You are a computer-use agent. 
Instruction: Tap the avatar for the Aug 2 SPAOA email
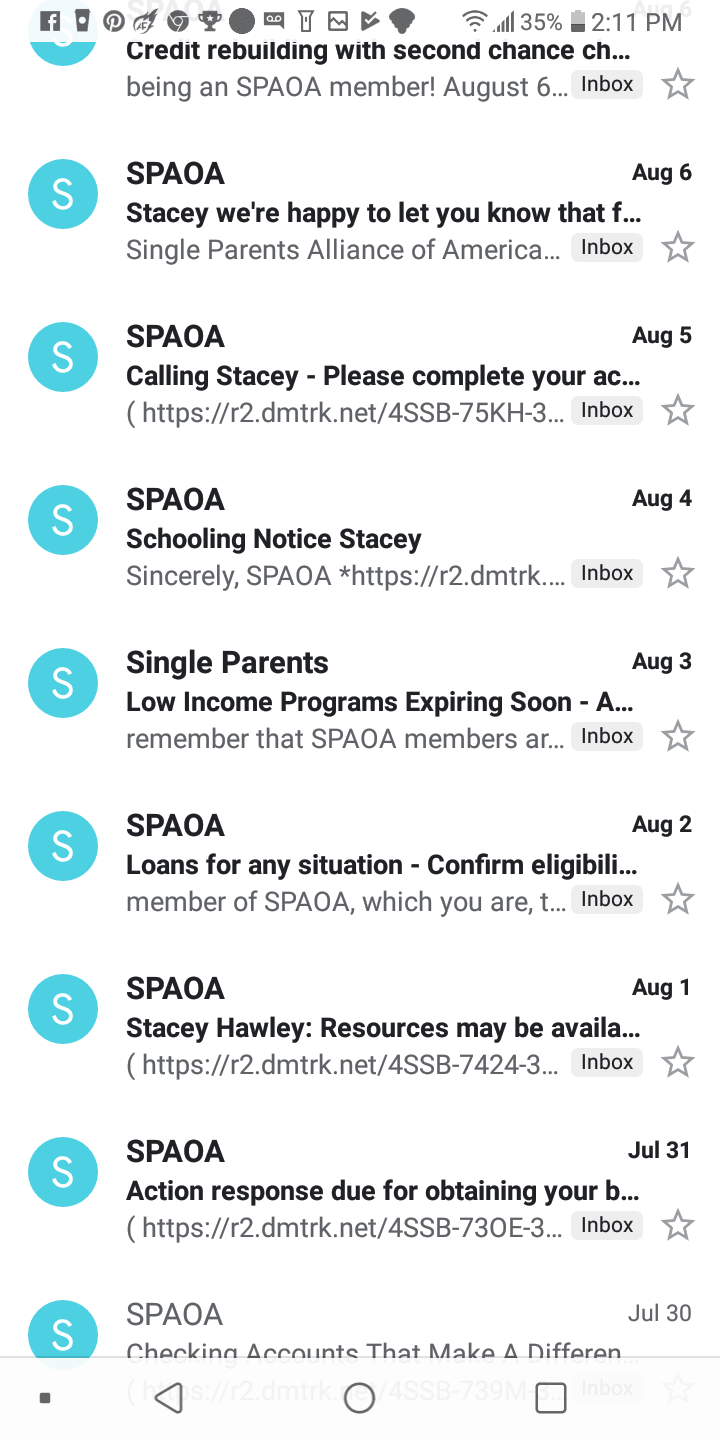pos(63,846)
